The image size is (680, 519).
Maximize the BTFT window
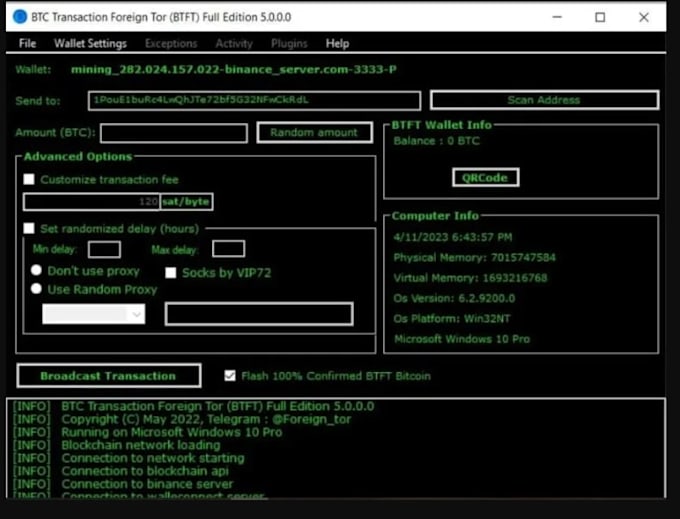600,17
